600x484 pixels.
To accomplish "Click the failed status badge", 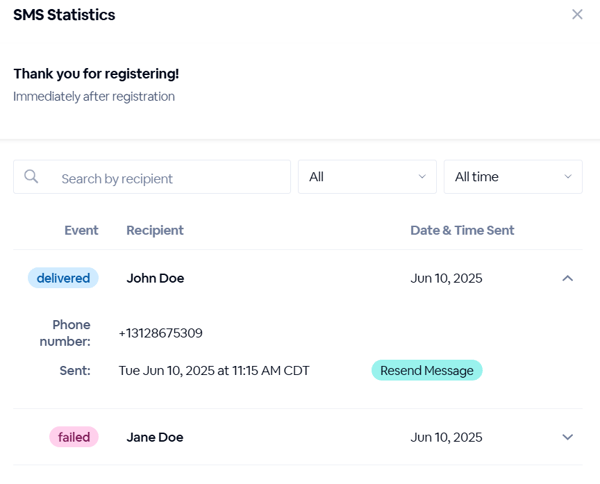I will 74,437.
